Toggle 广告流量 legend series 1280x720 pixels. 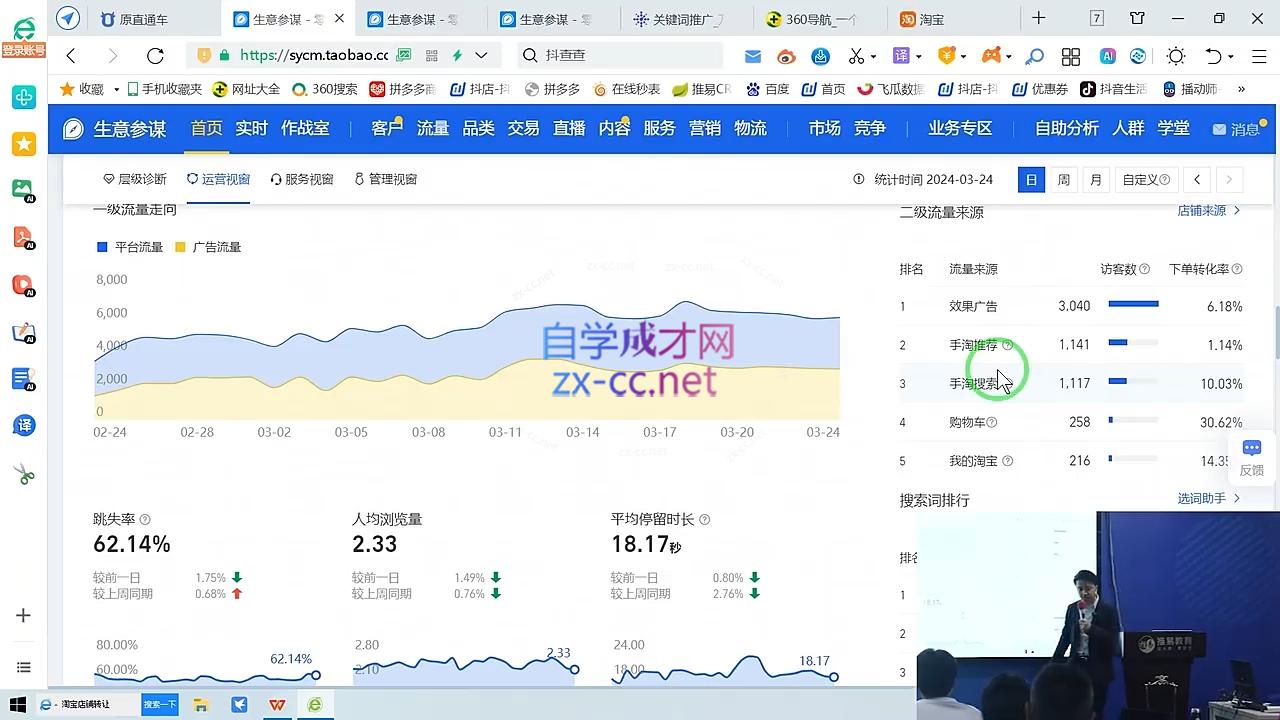tap(208, 247)
